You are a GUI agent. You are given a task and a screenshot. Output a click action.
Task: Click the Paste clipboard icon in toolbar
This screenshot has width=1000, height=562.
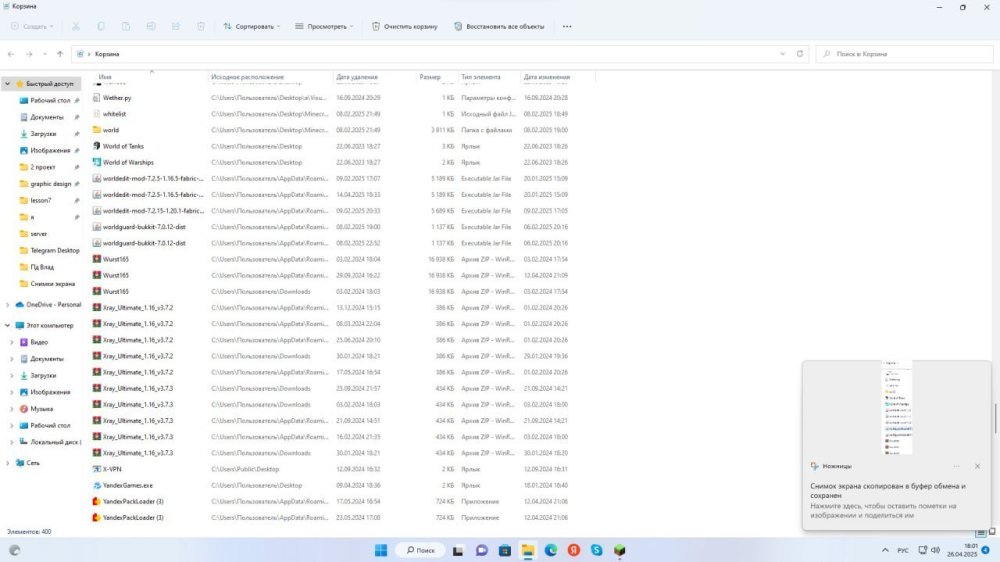tap(126, 26)
